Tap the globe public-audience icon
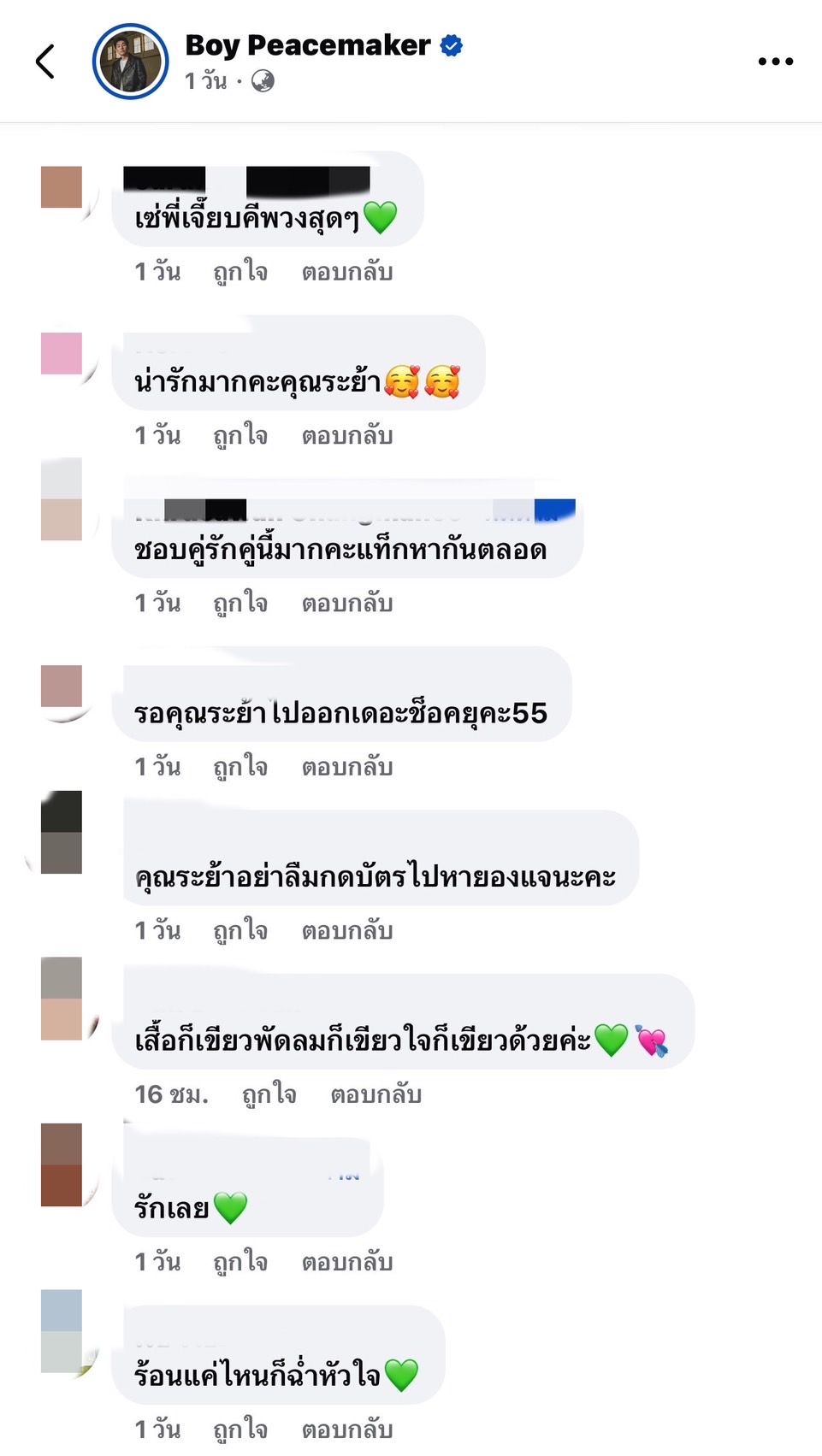Image resolution: width=822 pixels, height=1456 pixels. click(263, 81)
